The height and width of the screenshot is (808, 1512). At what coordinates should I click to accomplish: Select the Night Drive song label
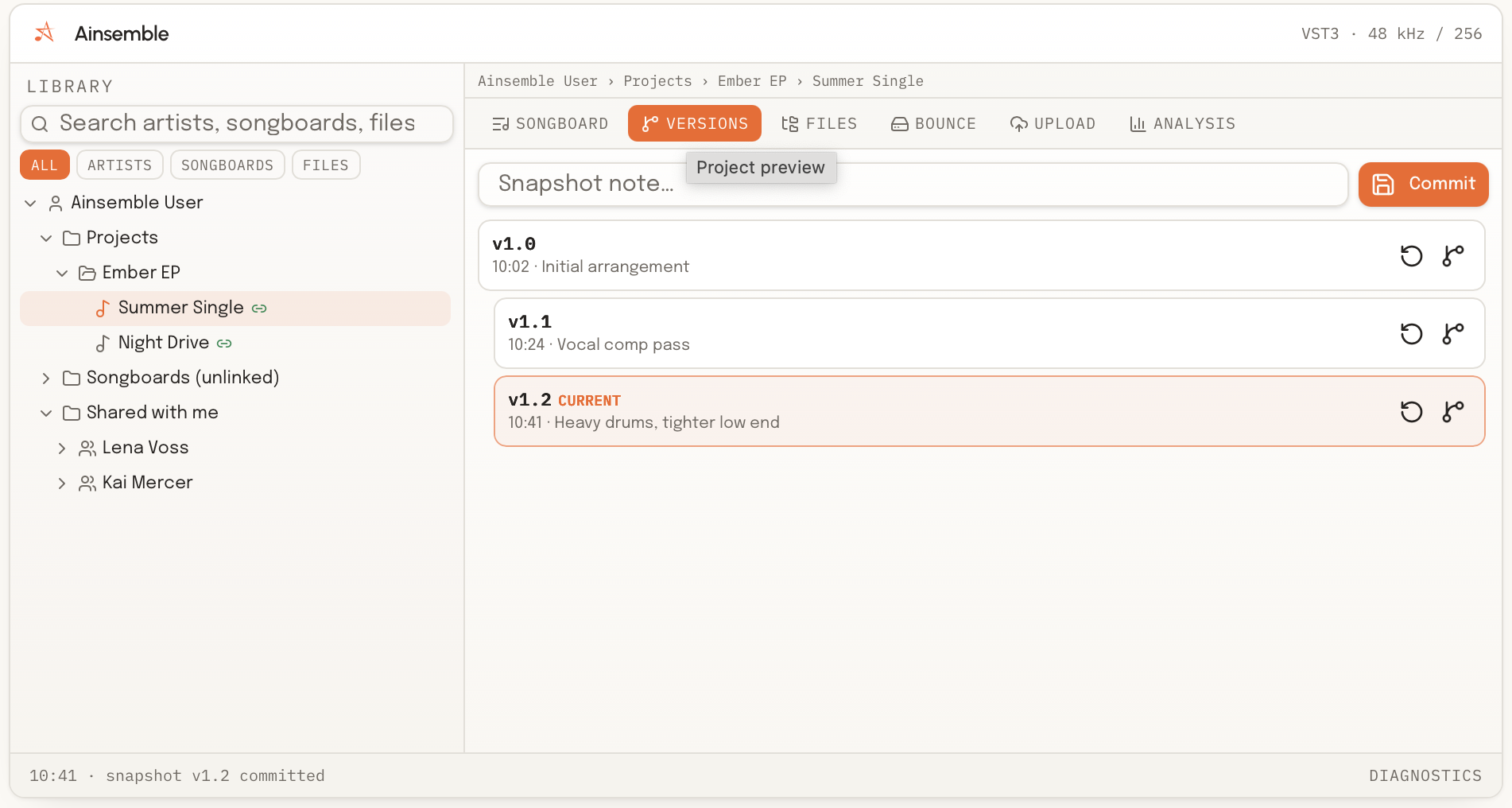[164, 343]
